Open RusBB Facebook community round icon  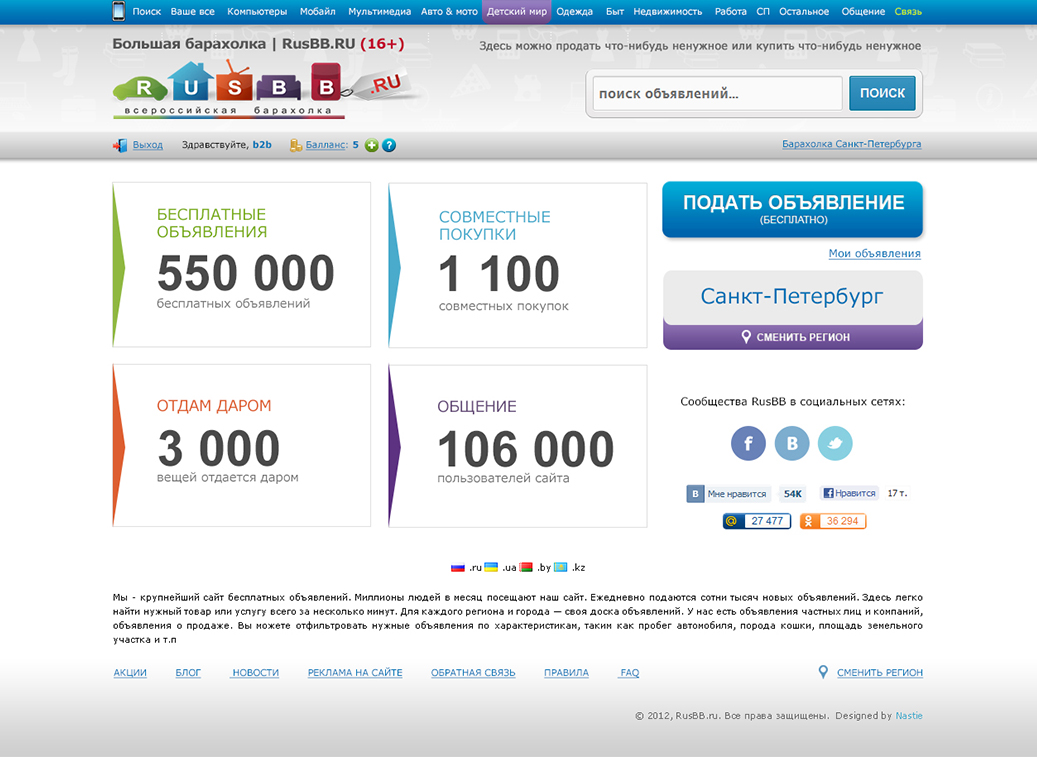click(748, 443)
